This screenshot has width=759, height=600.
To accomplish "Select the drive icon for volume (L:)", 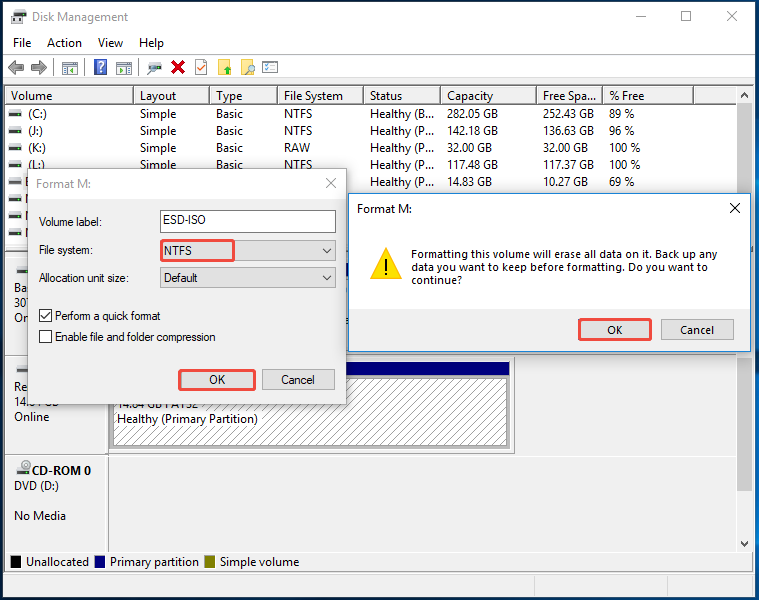I will 15,165.
